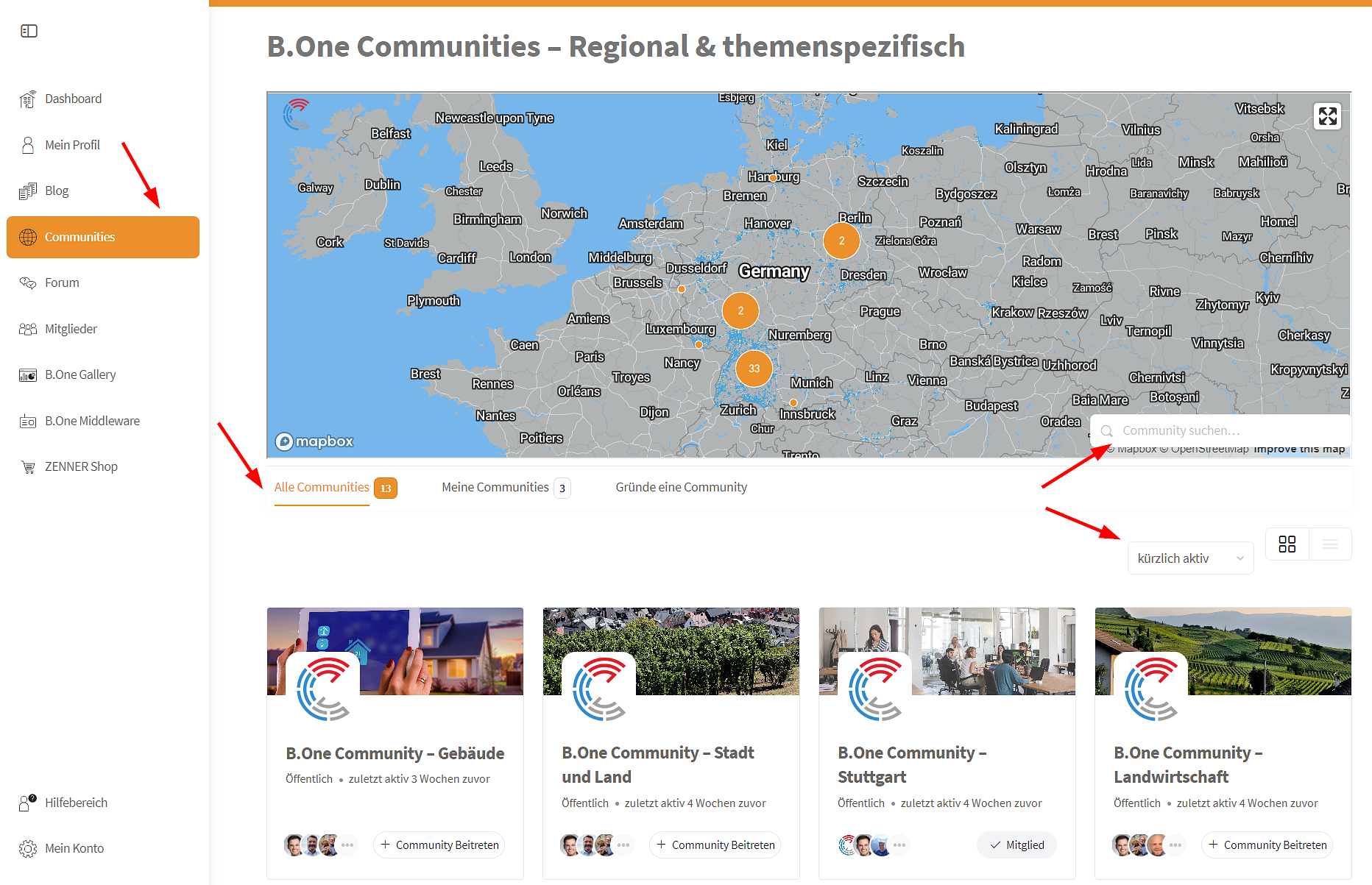Click the Gebäude community logo avatar
This screenshot has height=885, width=1372.
point(322,689)
